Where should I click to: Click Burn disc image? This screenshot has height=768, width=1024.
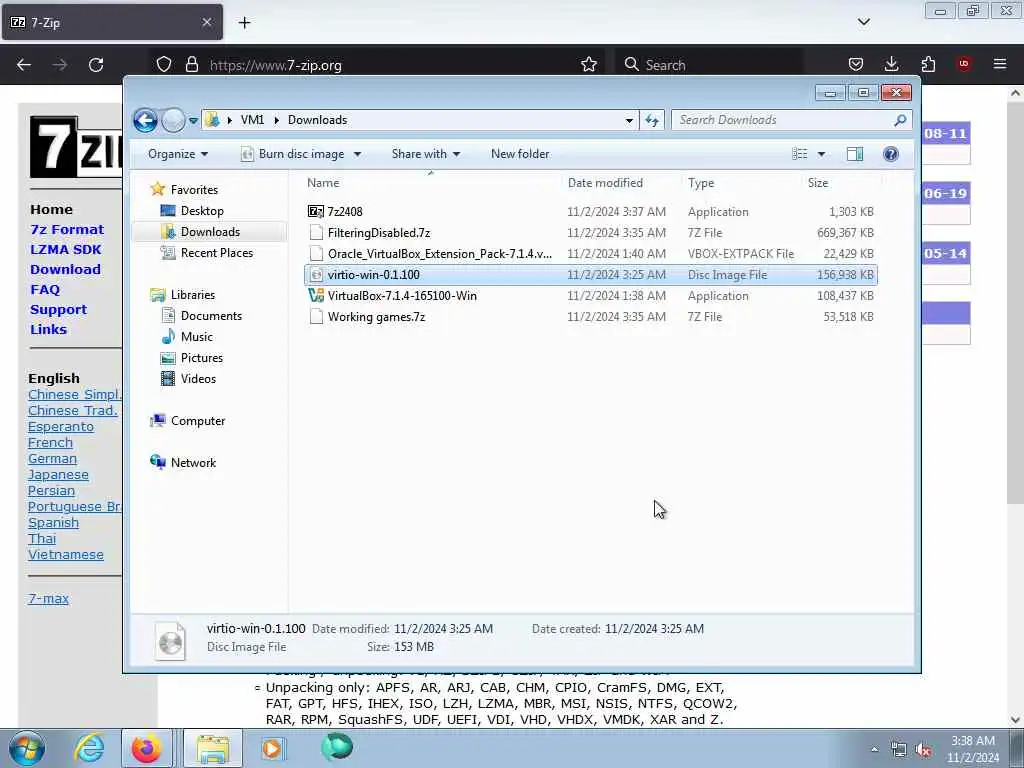294,154
